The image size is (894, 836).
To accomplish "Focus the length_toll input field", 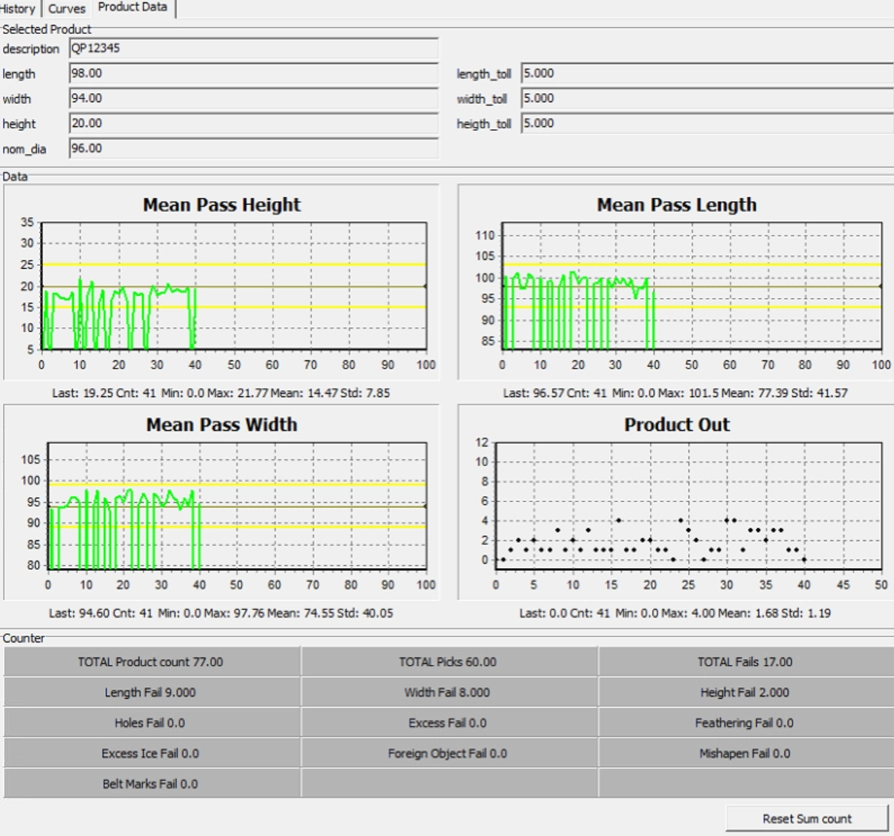I will [x=706, y=74].
